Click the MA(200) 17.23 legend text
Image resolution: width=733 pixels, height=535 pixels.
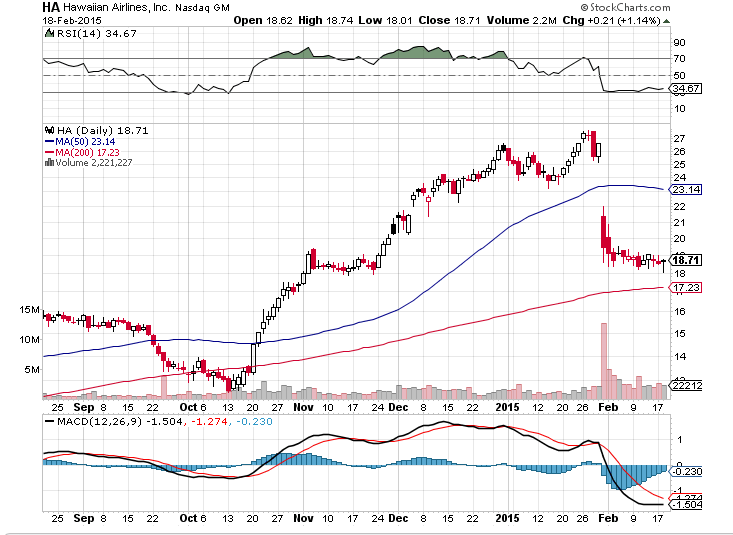pos(87,152)
